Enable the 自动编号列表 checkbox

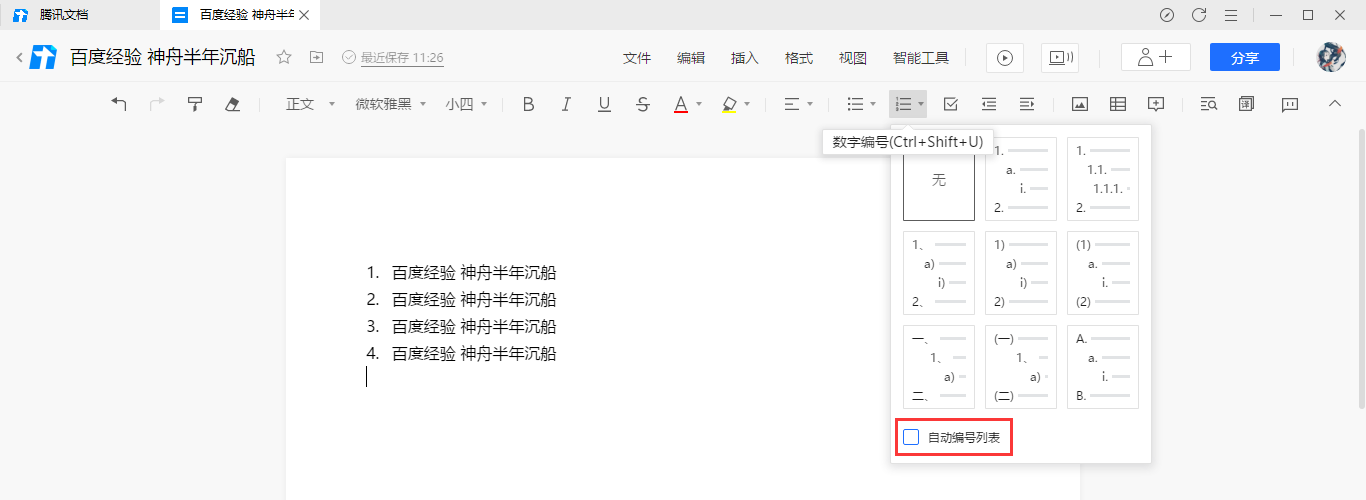[911, 437]
